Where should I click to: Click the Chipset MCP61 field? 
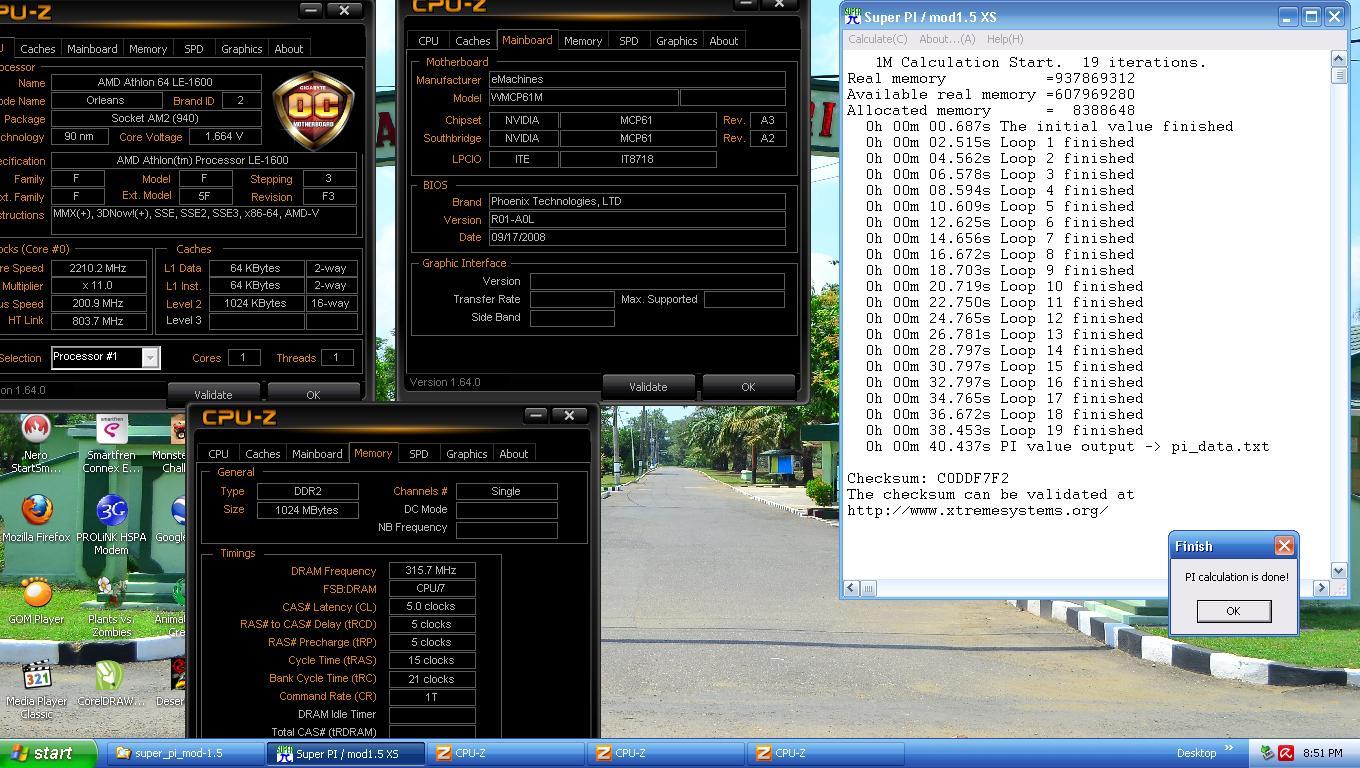coord(637,120)
